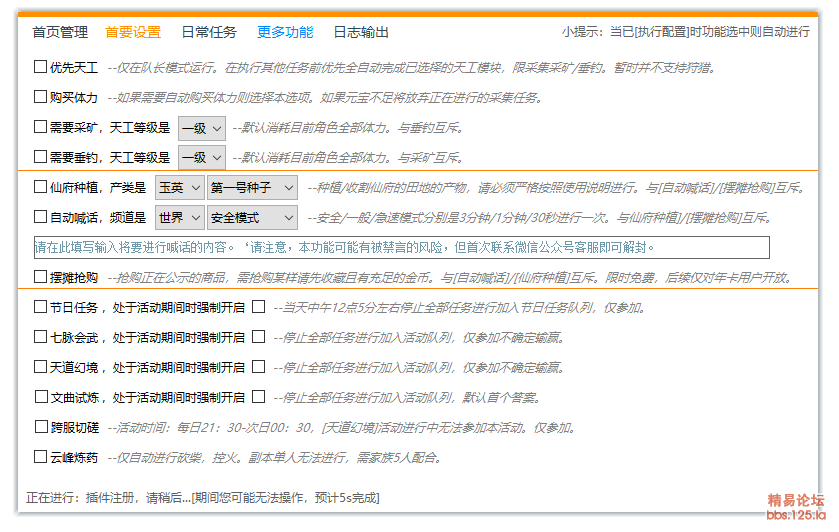
Task: Expand the 玉英 product dropdown
Action: tap(179, 188)
